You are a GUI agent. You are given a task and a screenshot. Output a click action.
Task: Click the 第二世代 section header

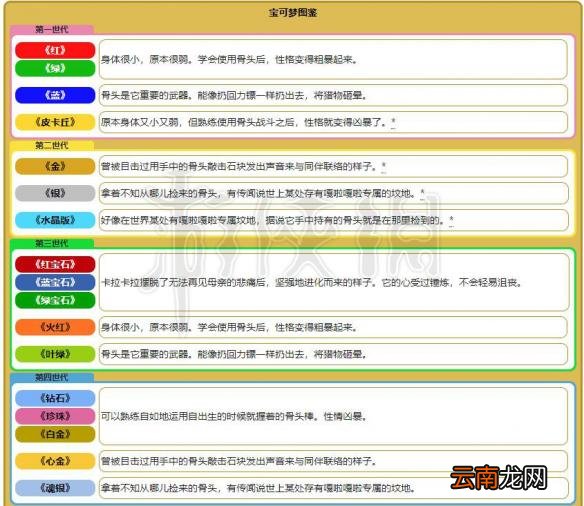51,145
